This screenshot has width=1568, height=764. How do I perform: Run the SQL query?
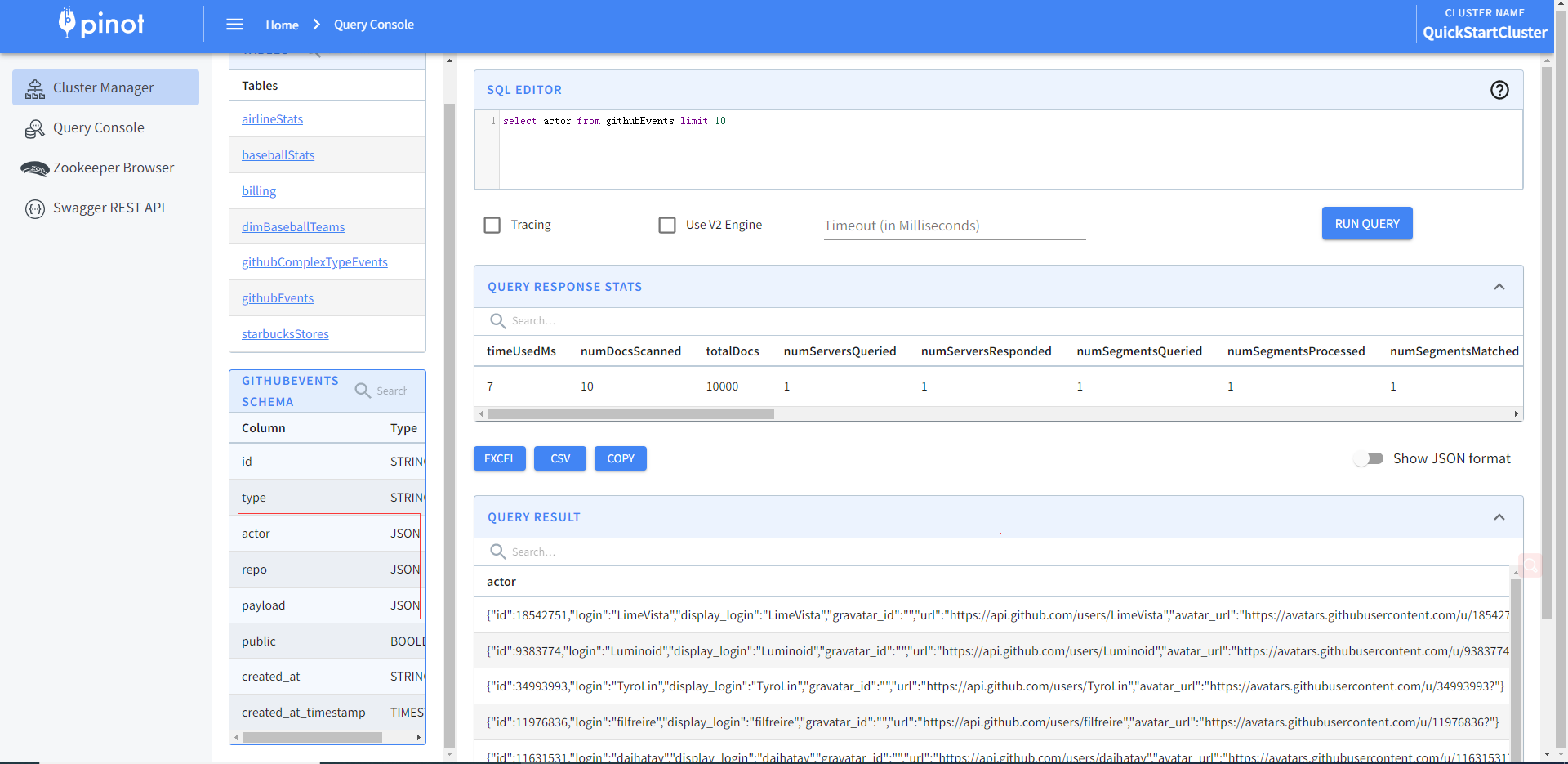1367,223
